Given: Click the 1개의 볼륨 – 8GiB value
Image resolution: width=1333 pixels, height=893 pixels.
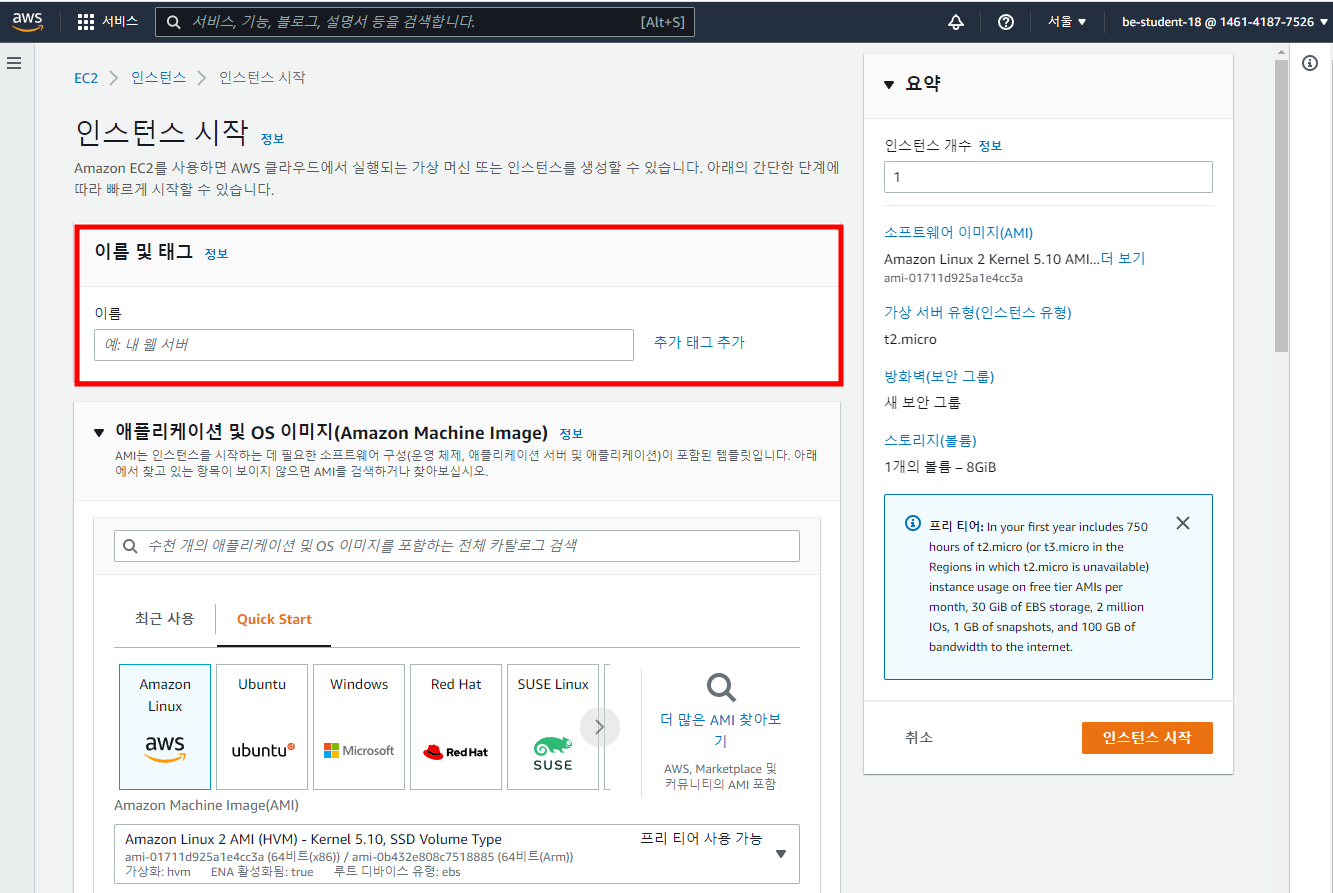Looking at the screenshot, I should pos(940,467).
